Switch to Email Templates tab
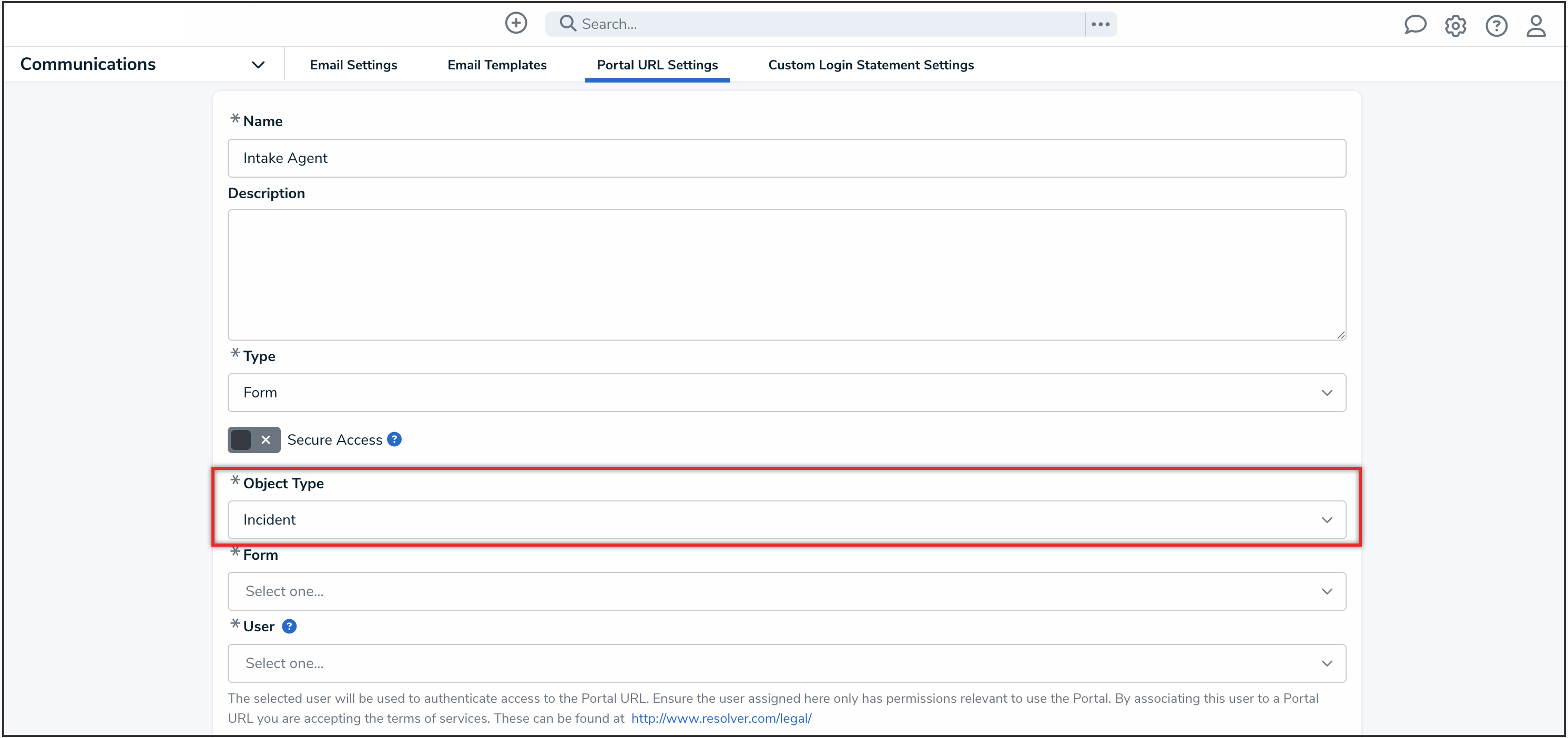Image resolution: width=1568 pixels, height=738 pixels. [x=497, y=65]
